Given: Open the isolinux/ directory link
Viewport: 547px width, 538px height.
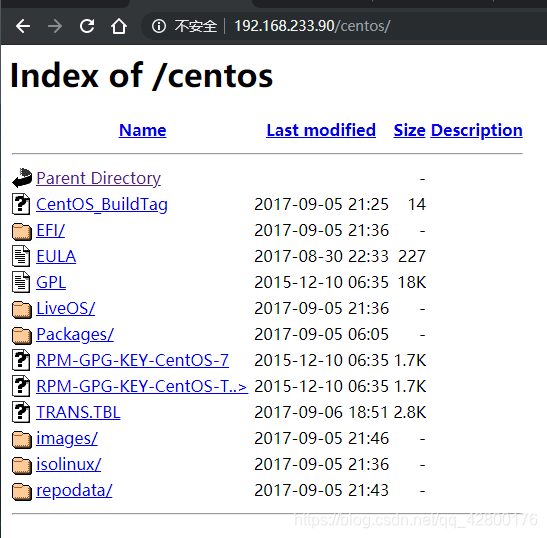Looking at the screenshot, I should click(x=69, y=464).
